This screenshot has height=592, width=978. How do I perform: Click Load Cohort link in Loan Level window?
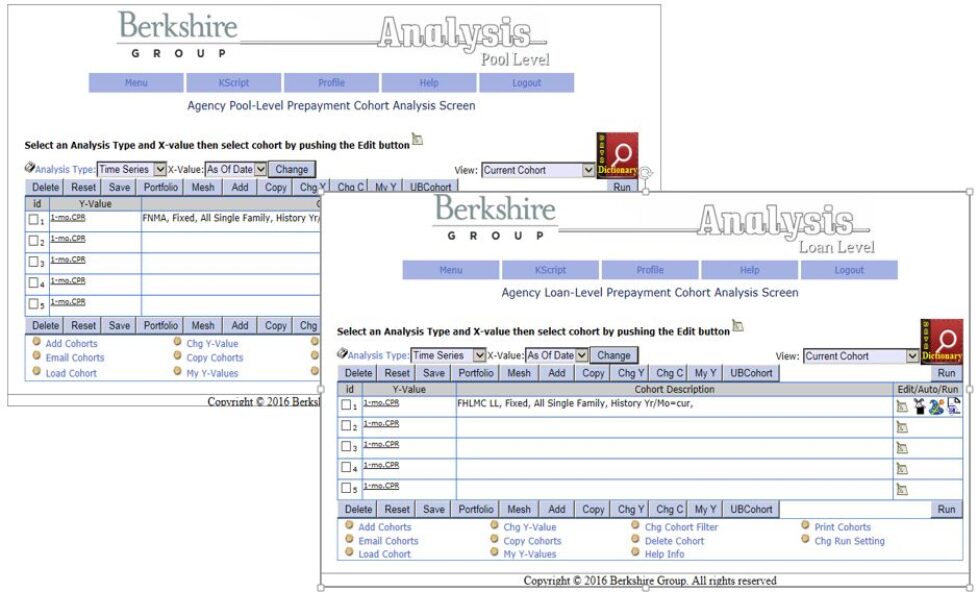pos(384,554)
